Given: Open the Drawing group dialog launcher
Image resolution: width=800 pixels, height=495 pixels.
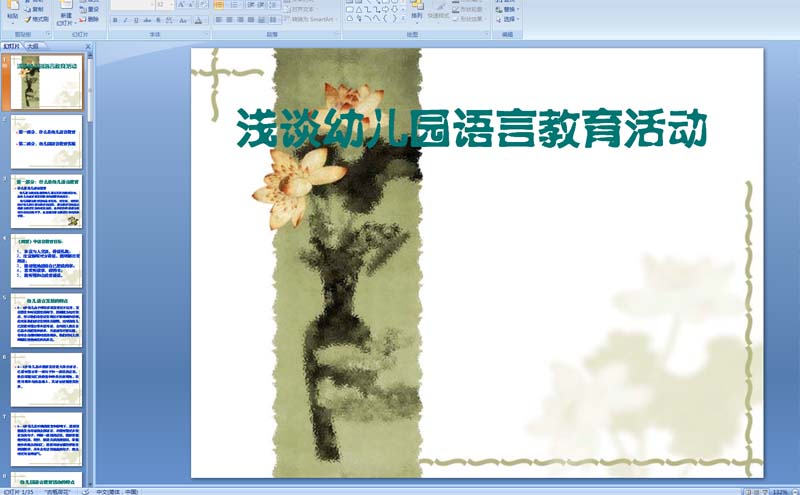Looking at the screenshot, I should coord(487,34).
